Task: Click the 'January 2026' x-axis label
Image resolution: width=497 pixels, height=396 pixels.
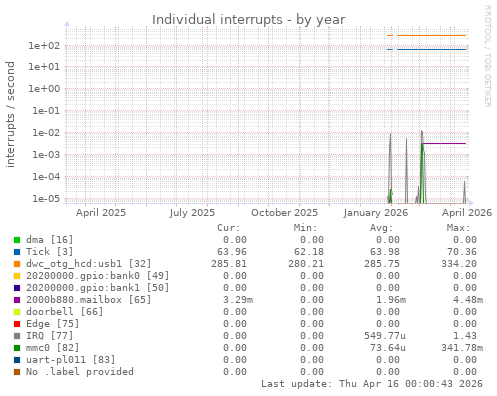Action: click(x=376, y=213)
